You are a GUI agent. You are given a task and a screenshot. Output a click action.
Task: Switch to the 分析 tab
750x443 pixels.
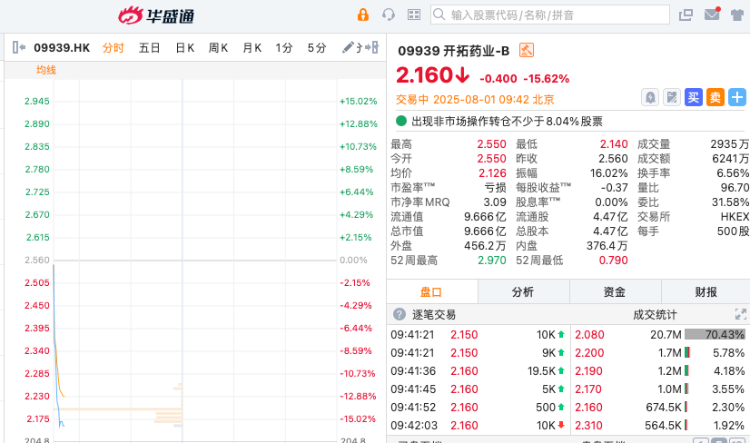click(x=522, y=292)
